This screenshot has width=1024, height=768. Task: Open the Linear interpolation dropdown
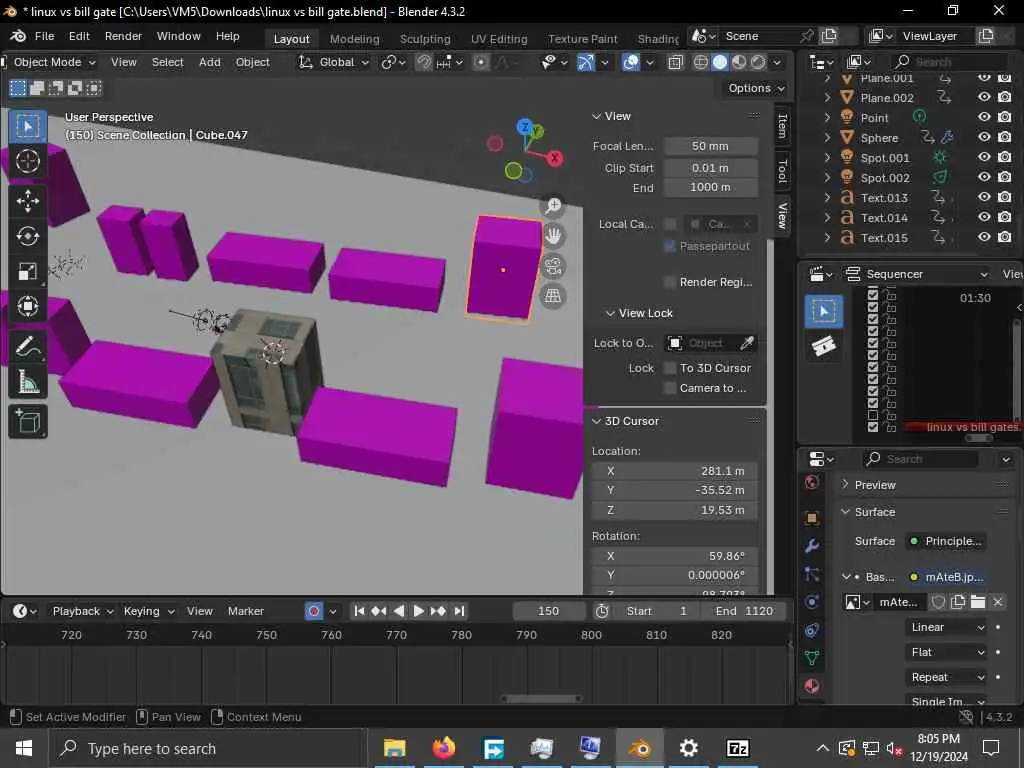(x=947, y=627)
